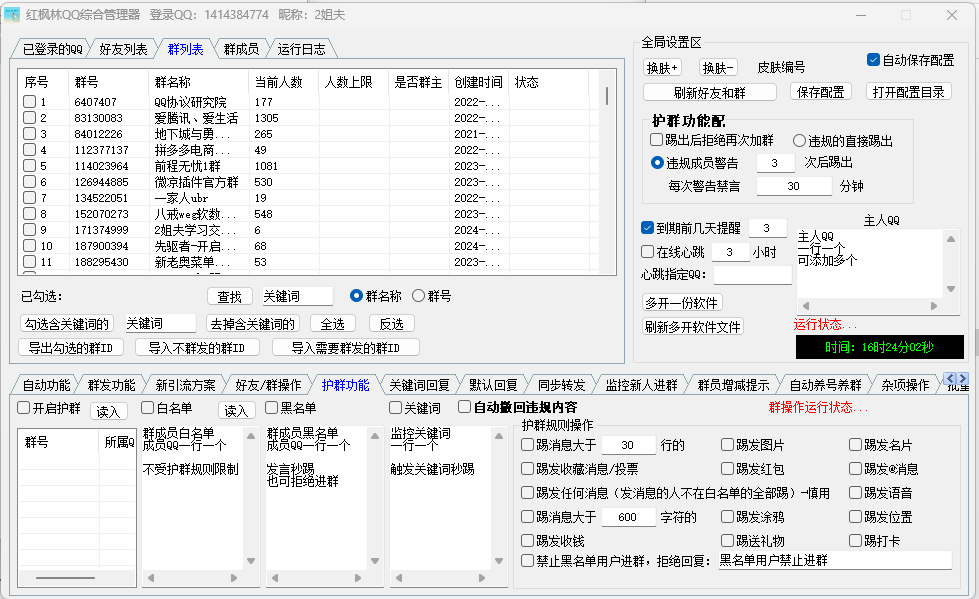The height and width of the screenshot is (599, 979).
Task: Tick the checkbox for group row 6407407
Action: tap(30, 102)
